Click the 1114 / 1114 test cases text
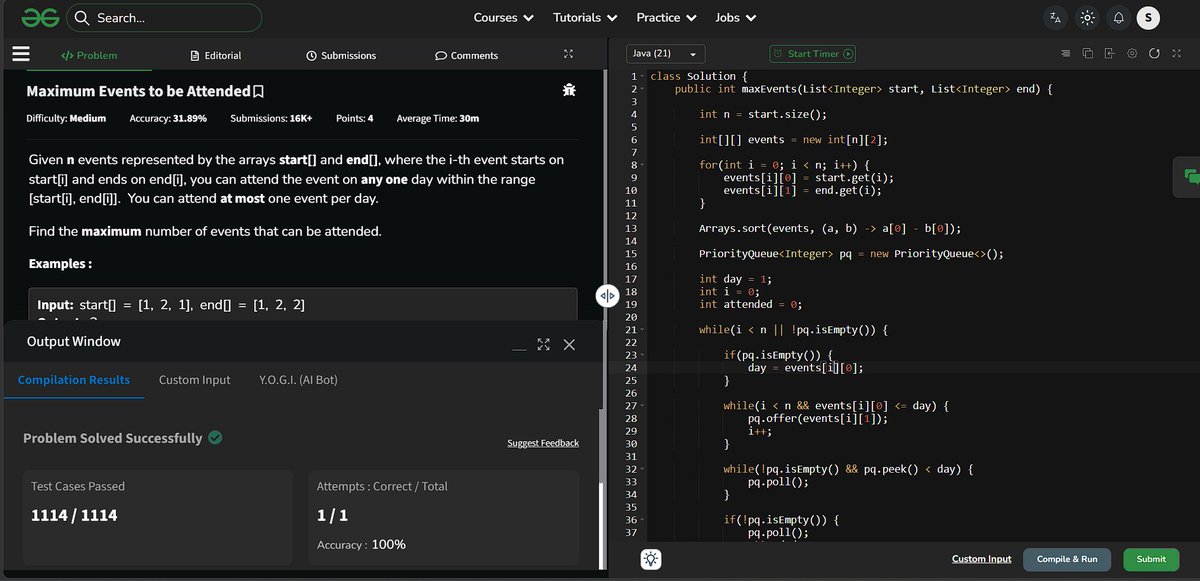 coord(74,515)
